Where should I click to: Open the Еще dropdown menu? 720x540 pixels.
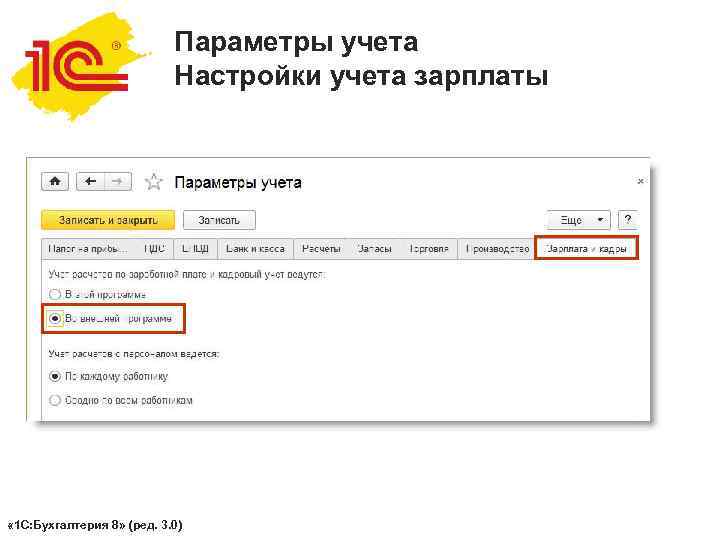(x=579, y=220)
